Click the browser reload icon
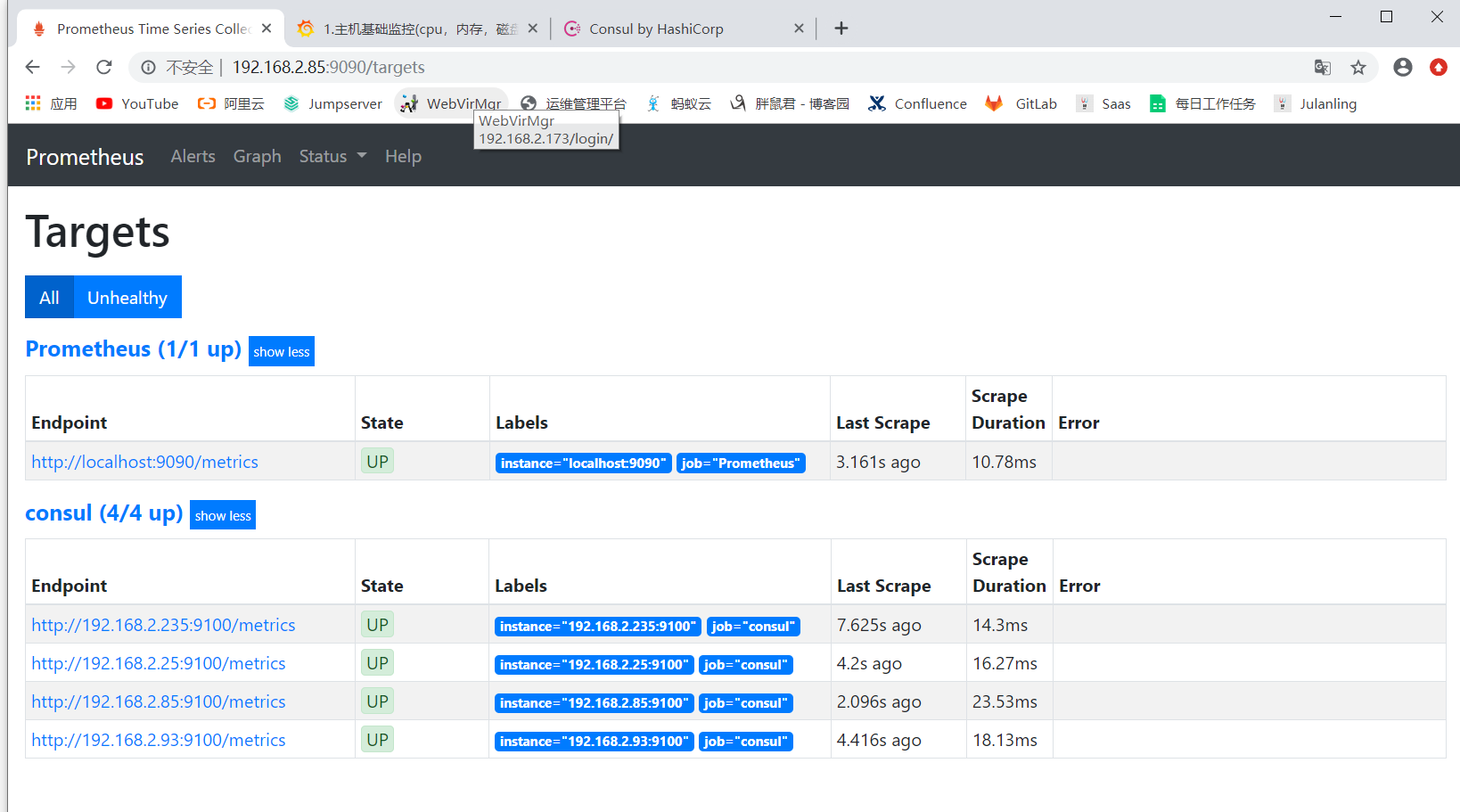Screen dimensions: 1460x812 [104, 67]
